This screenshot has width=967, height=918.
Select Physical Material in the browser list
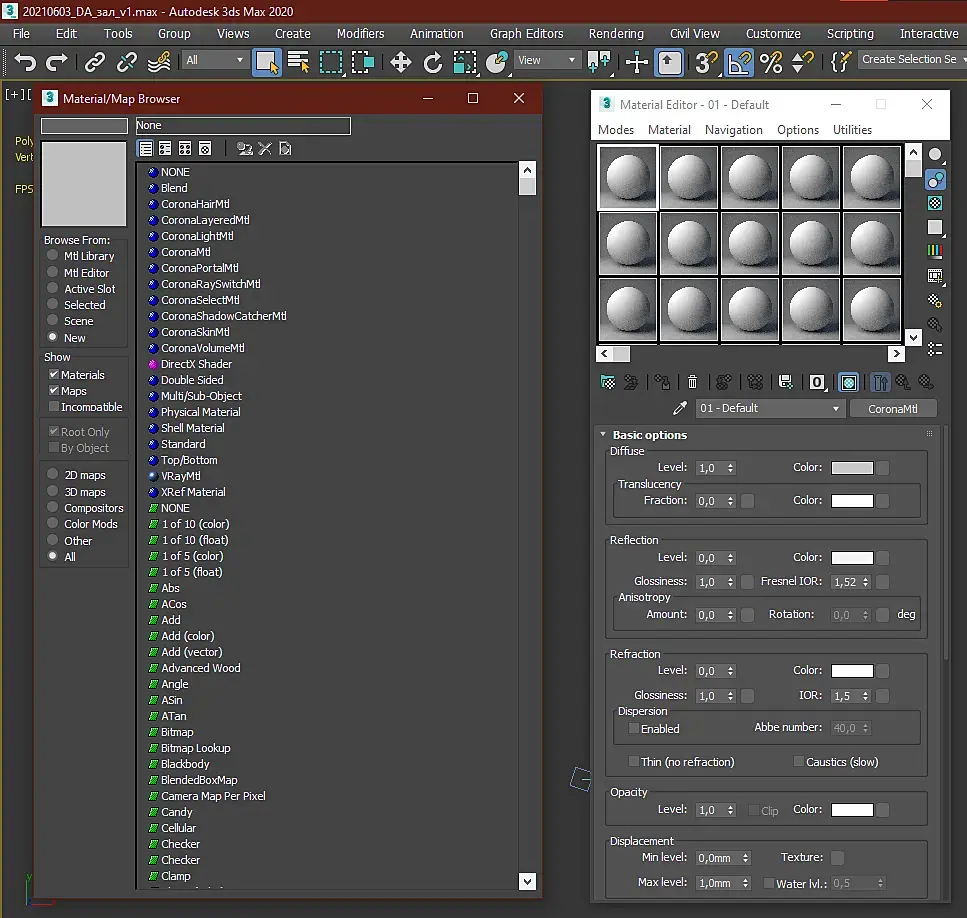[200, 412]
